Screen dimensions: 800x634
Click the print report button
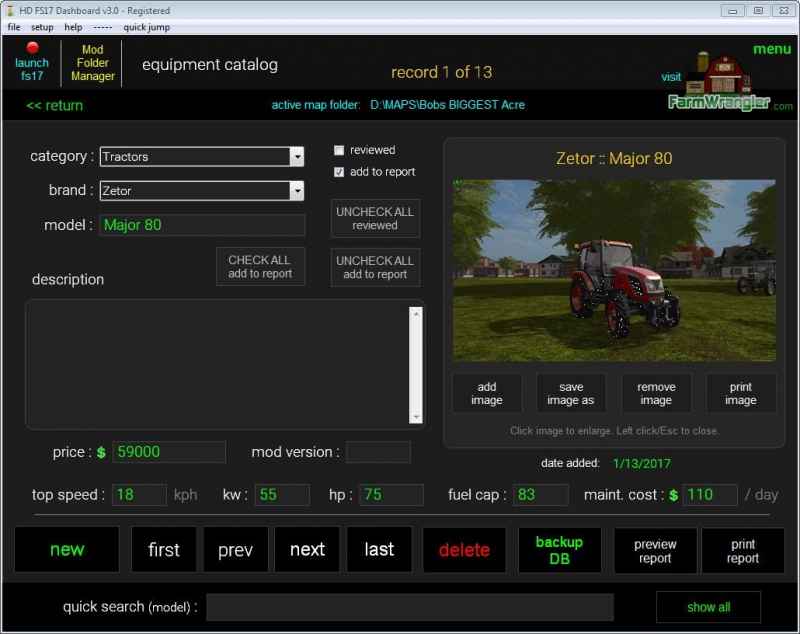pyautogui.click(x=743, y=551)
